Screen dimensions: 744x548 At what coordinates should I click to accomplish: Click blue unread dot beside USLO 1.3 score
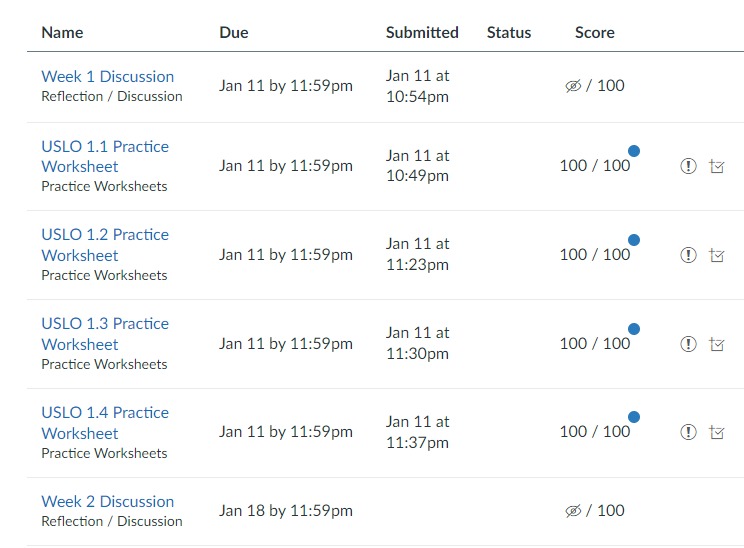point(633,329)
